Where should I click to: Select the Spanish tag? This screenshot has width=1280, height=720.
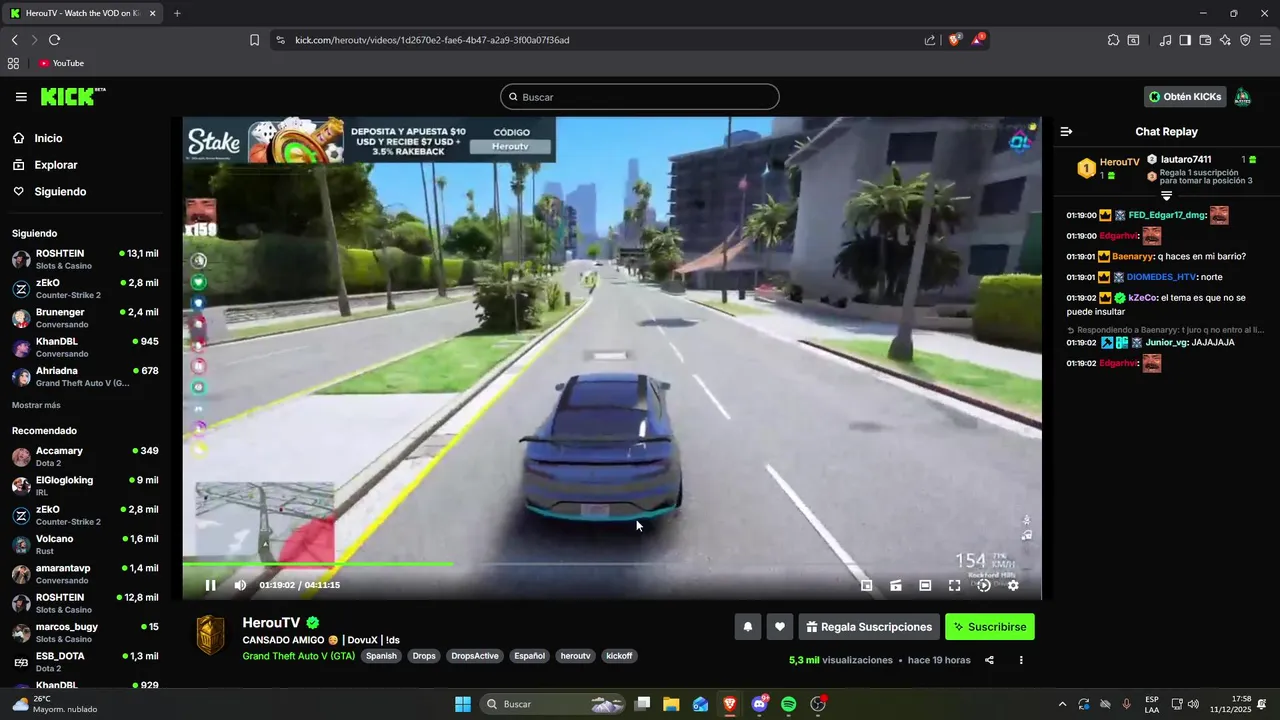point(381,656)
